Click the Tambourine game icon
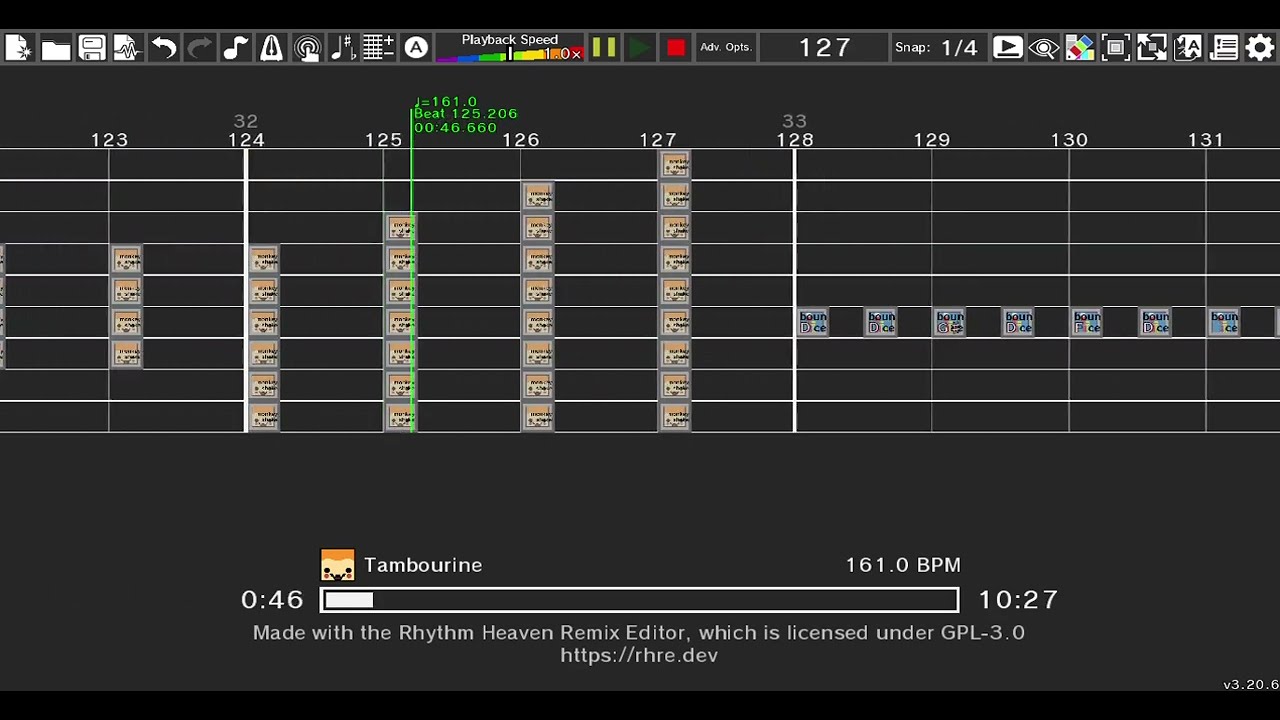 tap(338, 565)
